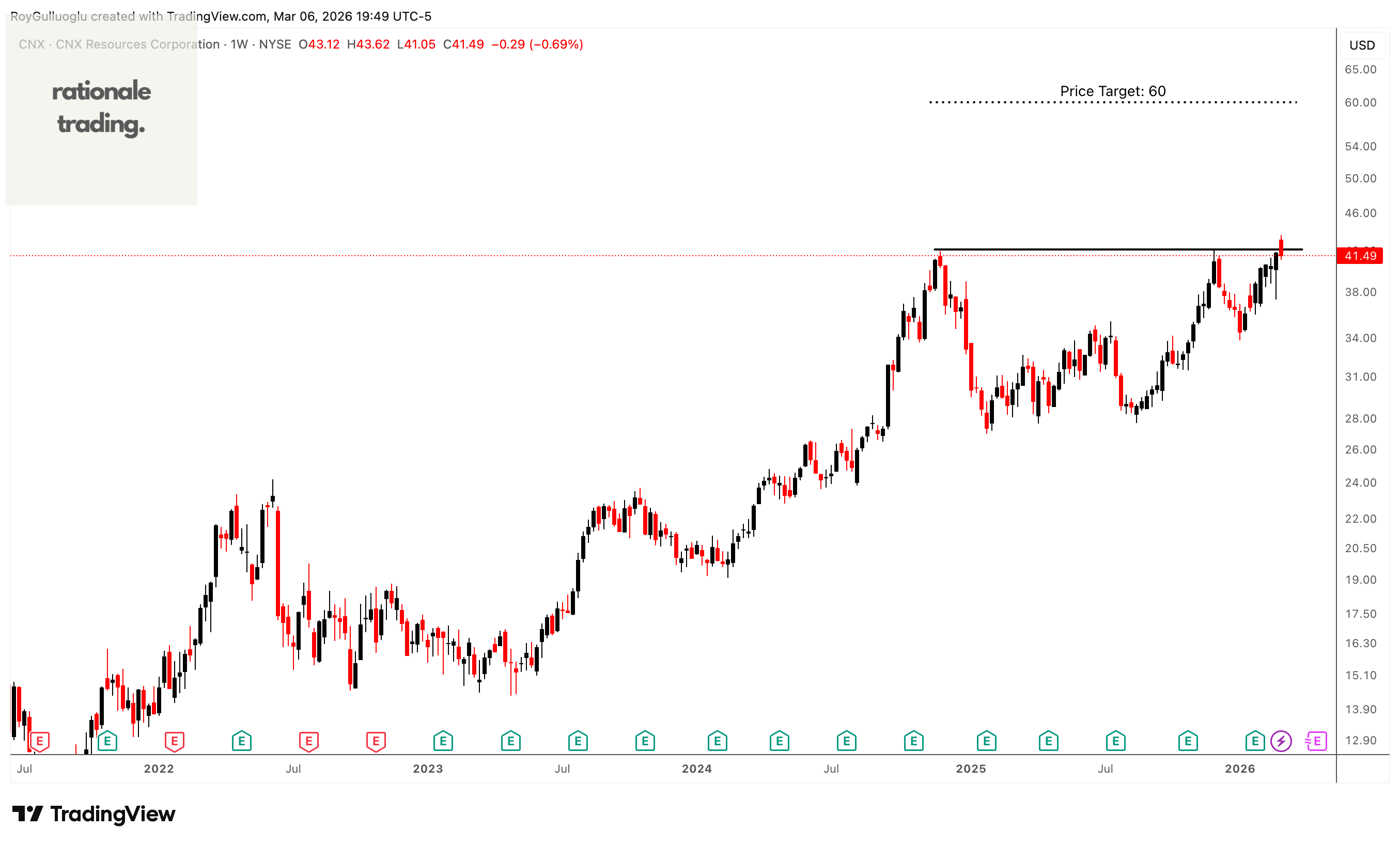Viewport: 1400px width, 845px height.
Task: Open the USD currency selector
Action: (1362, 45)
